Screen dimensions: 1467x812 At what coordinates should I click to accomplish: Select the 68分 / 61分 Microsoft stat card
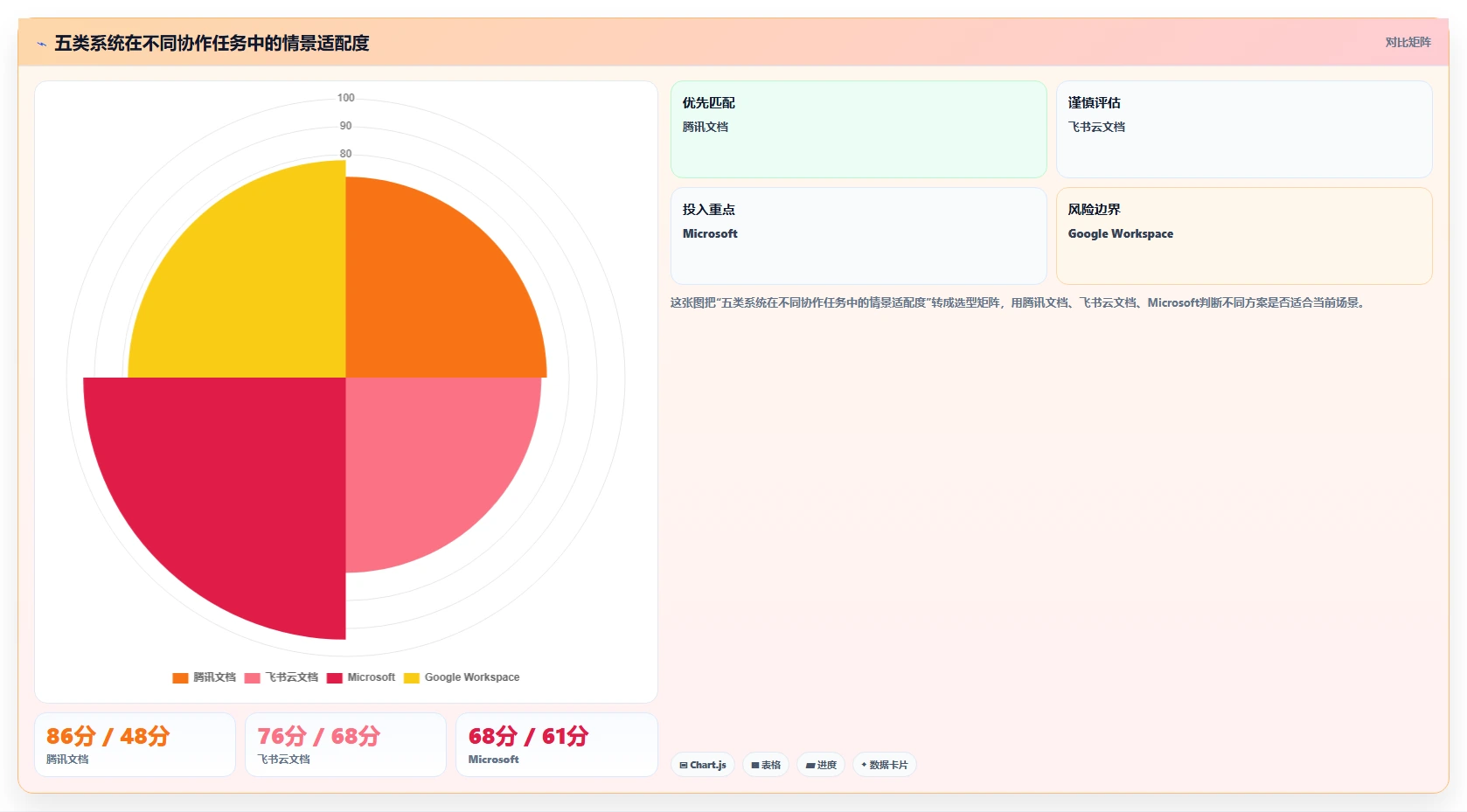coord(556,745)
